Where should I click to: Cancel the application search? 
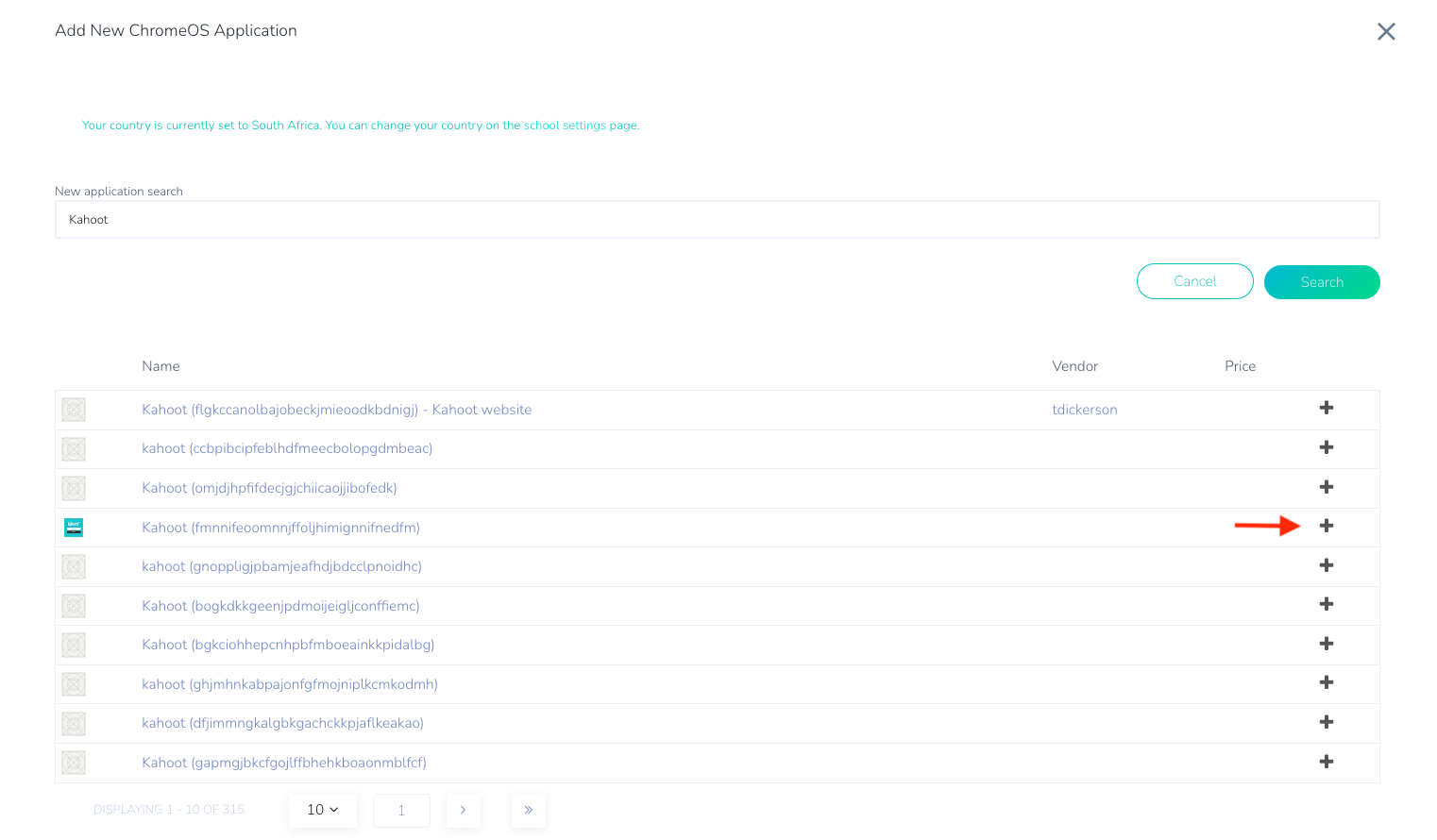point(1194,281)
